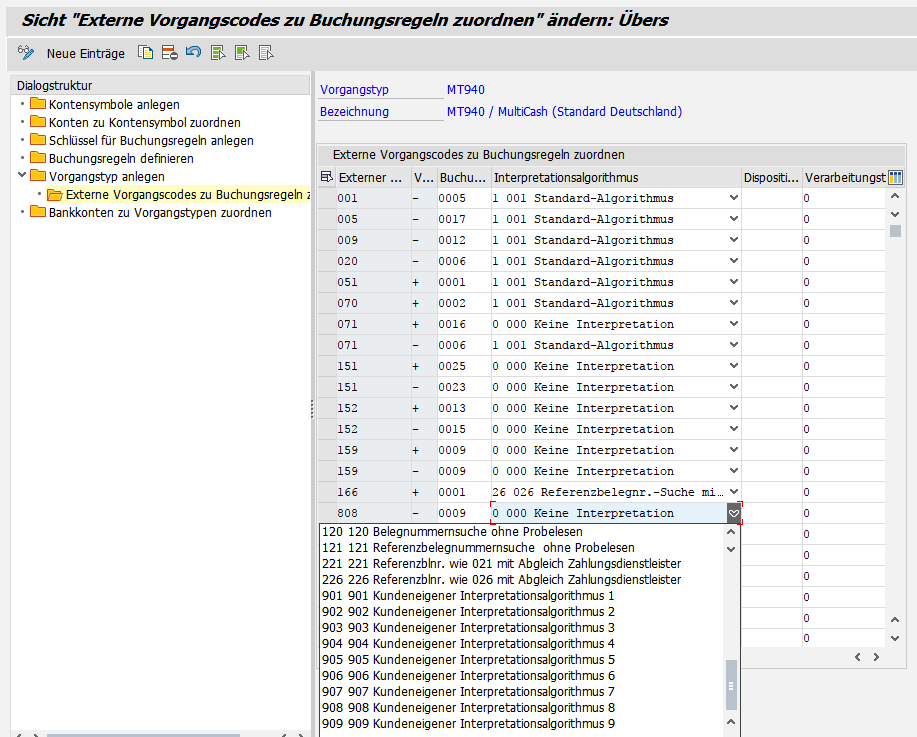
Task: Open the algorithm dropdown for code 166
Action: click(x=733, y=492)
